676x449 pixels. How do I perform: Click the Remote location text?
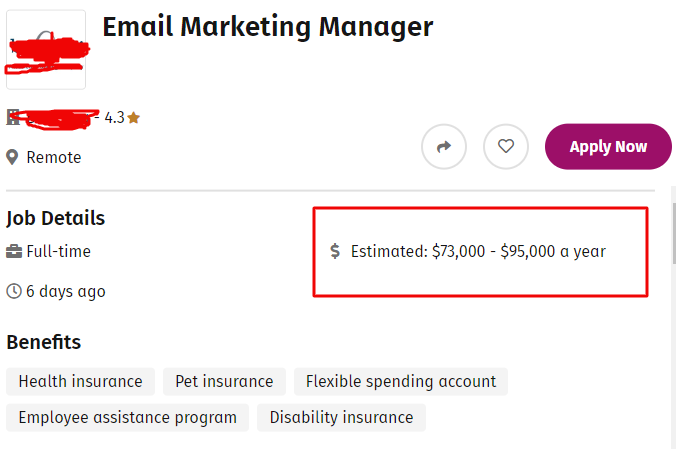pos(53,157)
